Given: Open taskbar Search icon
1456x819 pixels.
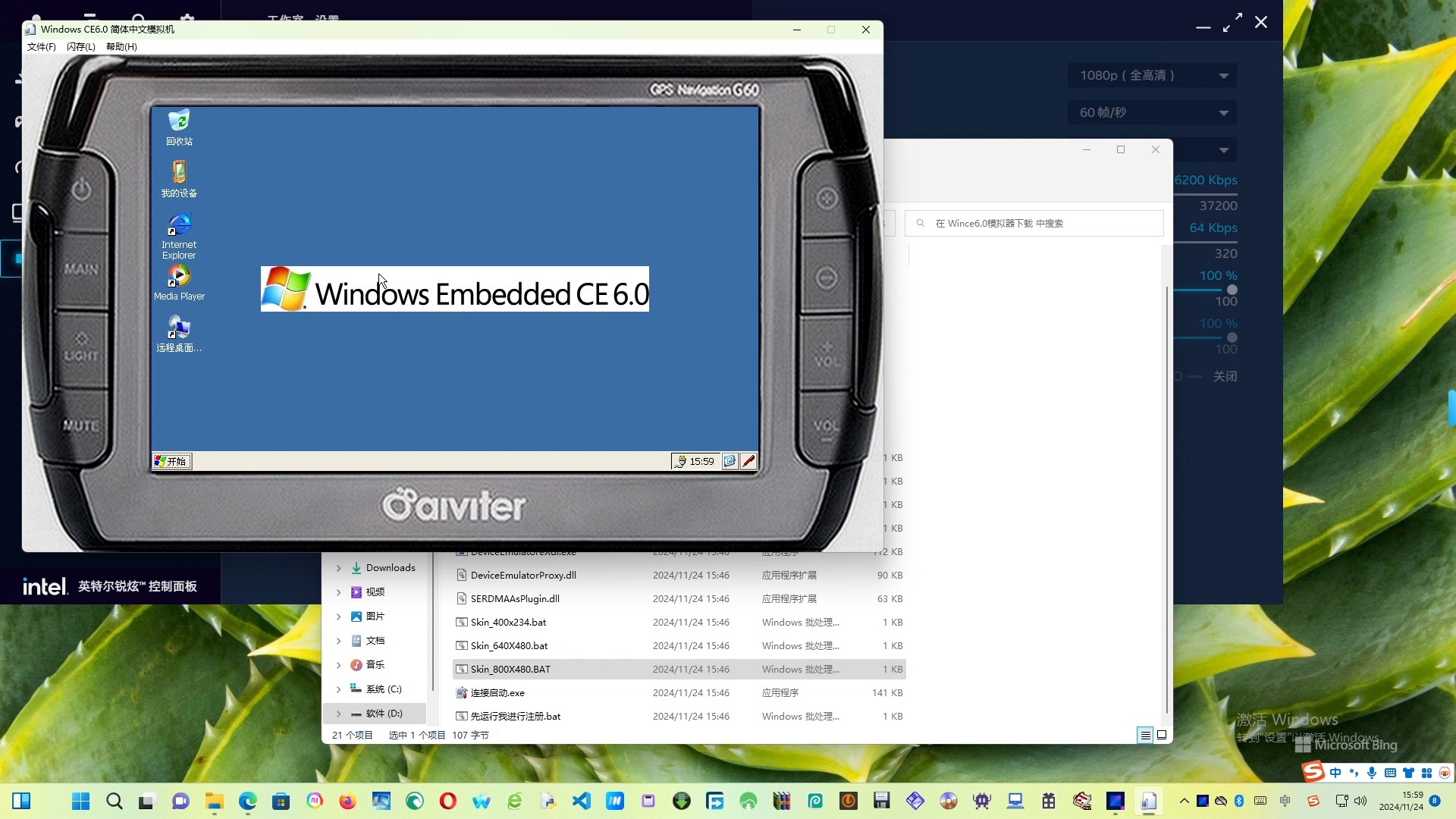Looking at the screenshot, I should click(x=114, y=801).
